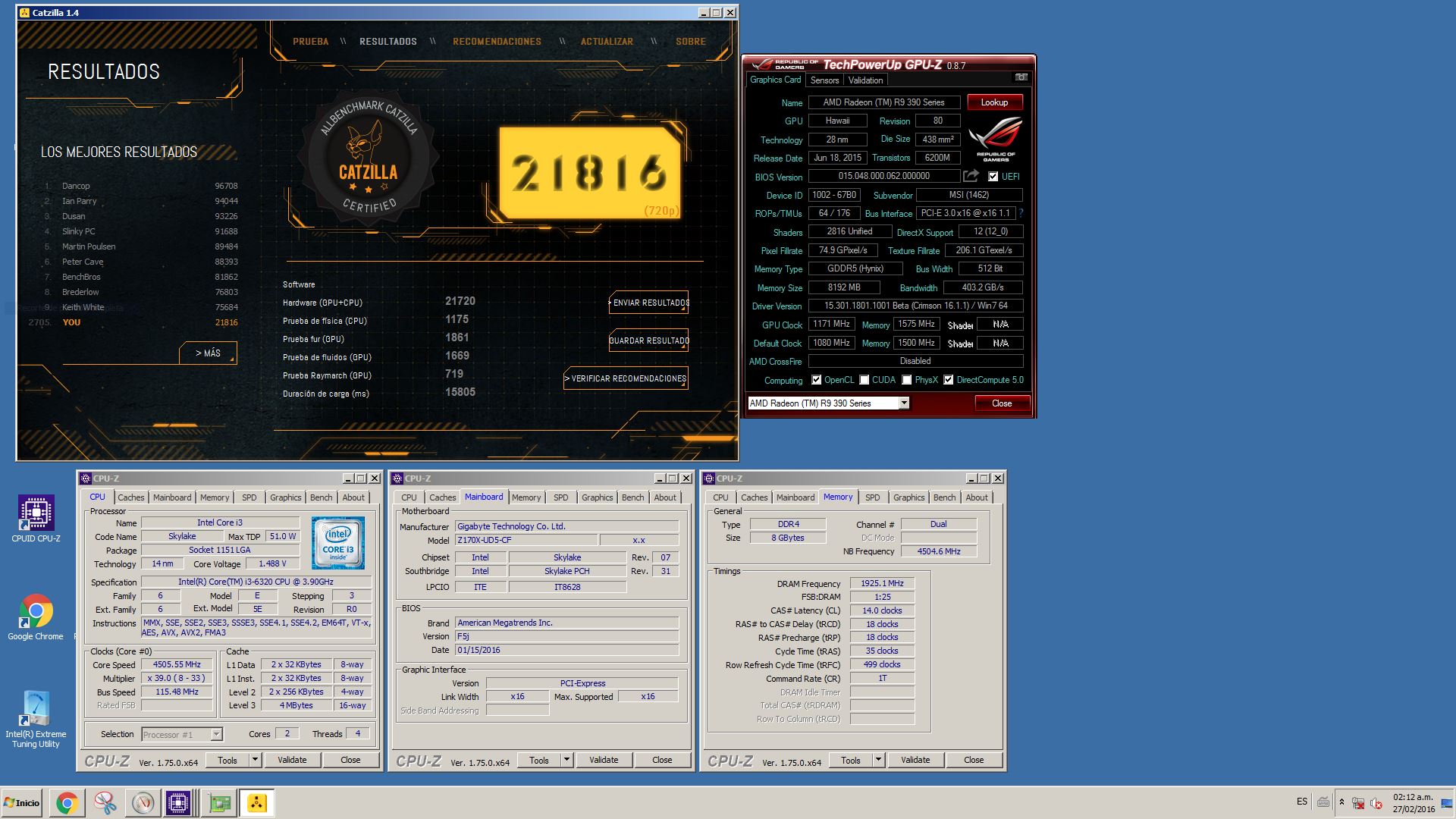Toggle the DirectCompute 5.0 checkbox

[948, 380]
